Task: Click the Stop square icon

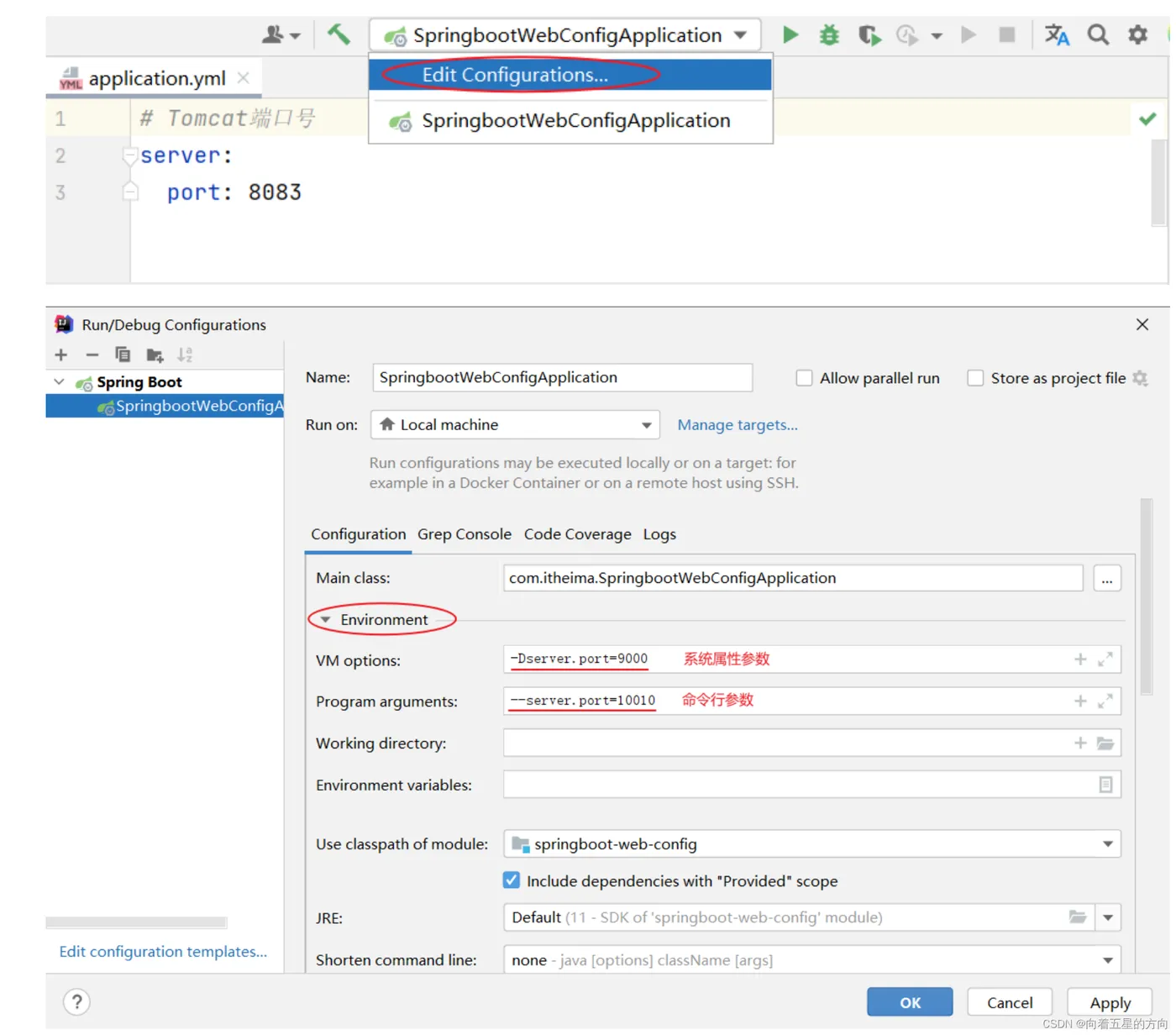Action: click(x=1006, y=34)
